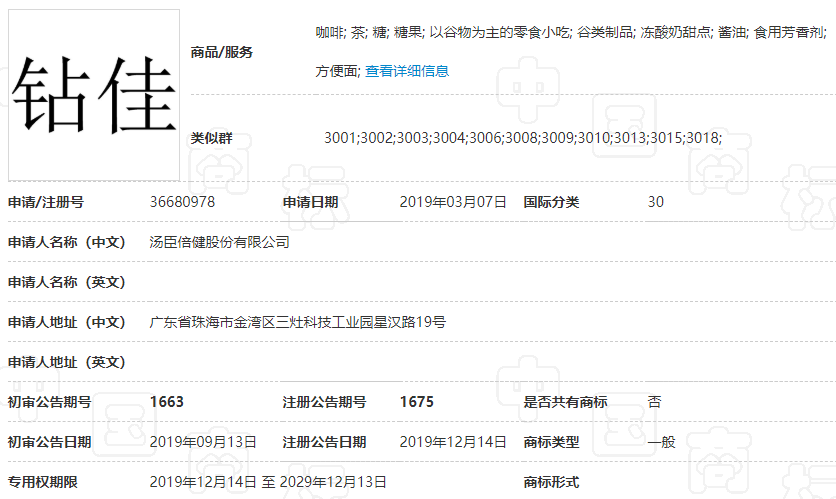Viewport: 836px width, 499px height.
Task: Click the 申请人名称（英文） label
Action: (x=67, y=282)
